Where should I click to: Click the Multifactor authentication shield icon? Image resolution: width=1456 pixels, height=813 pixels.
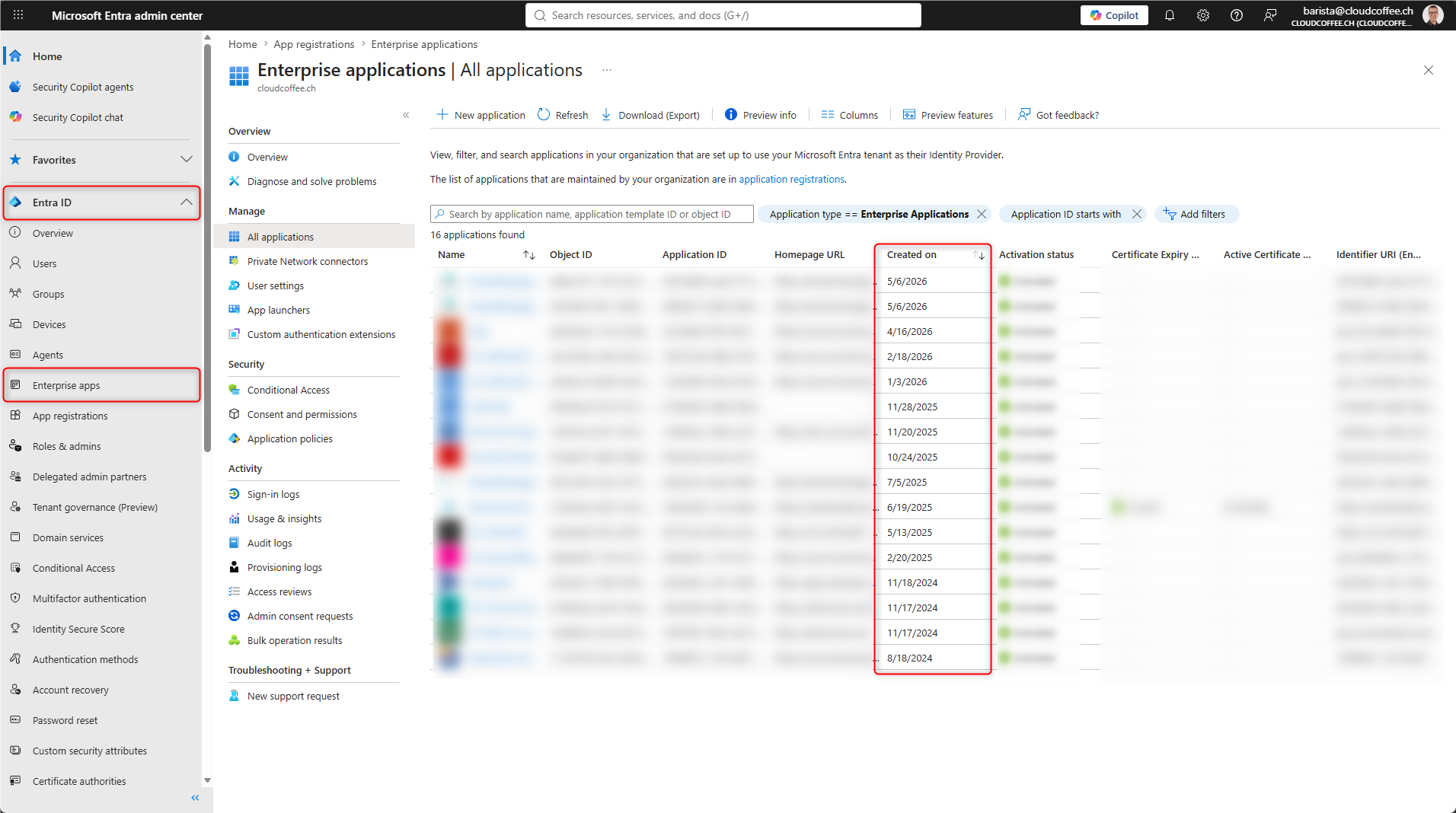click(15, 598)
